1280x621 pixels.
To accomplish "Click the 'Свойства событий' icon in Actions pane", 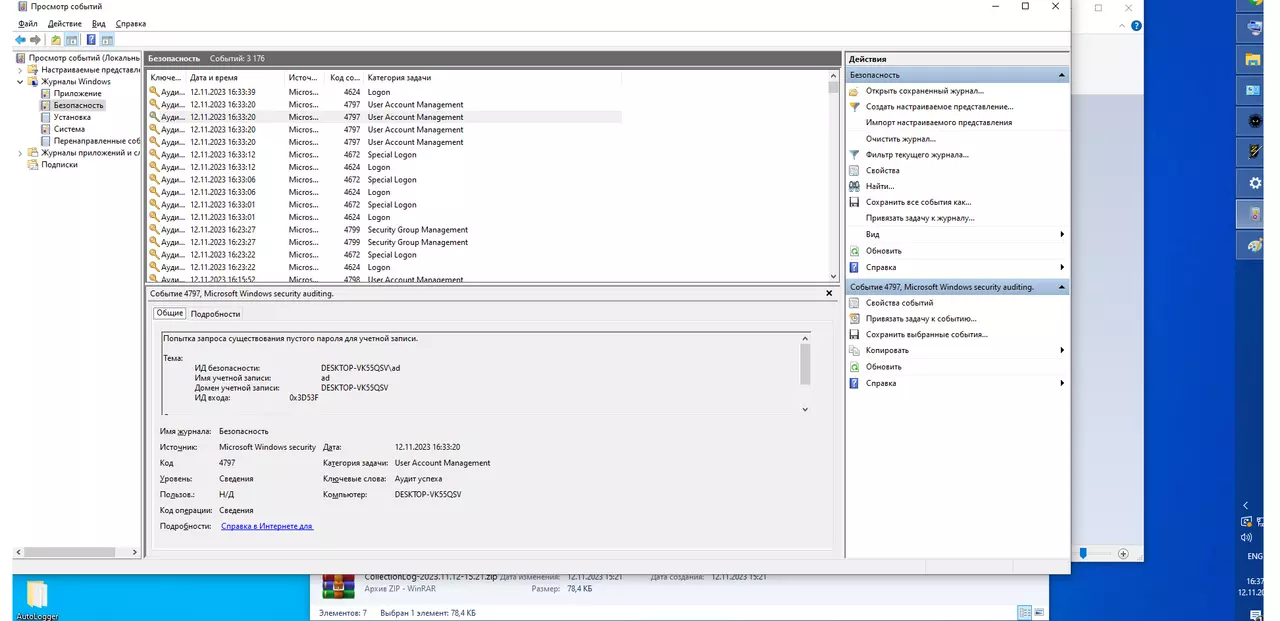I will pos(854,303).
